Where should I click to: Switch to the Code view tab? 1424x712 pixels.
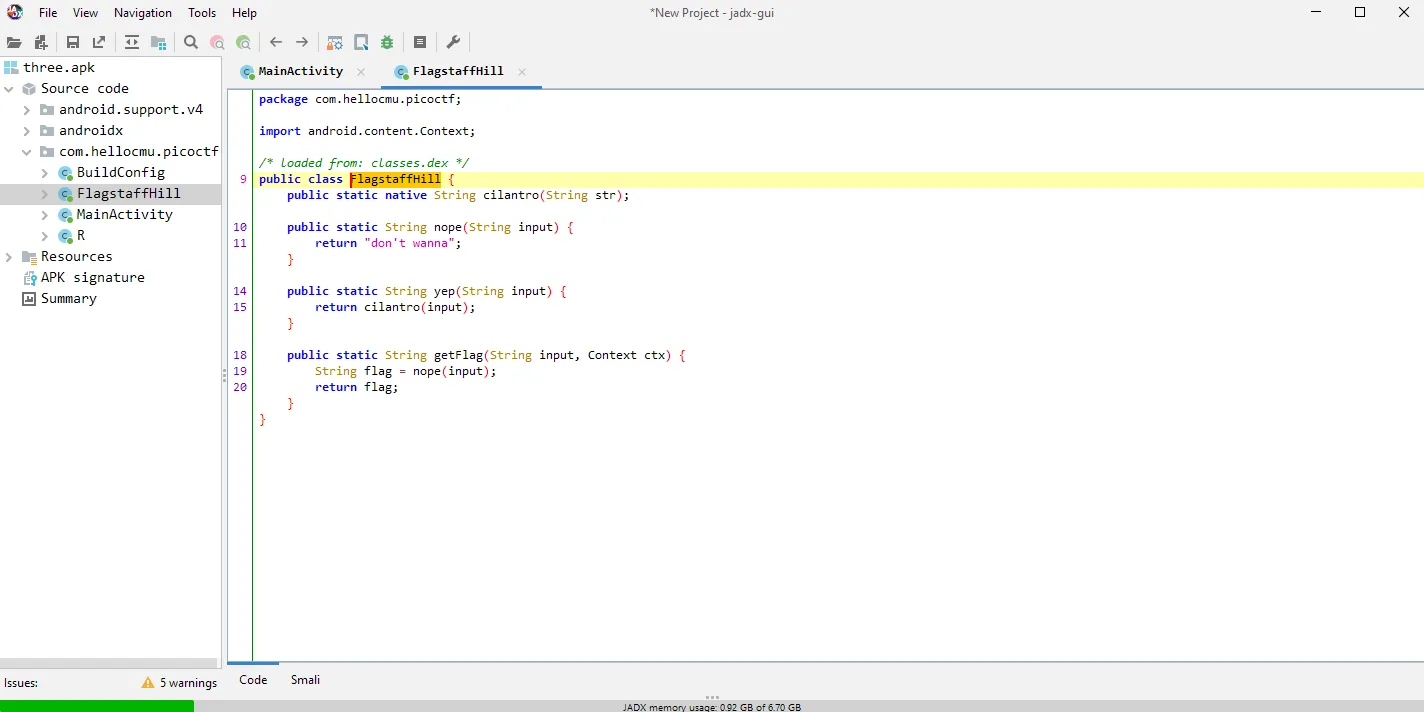pyautogui.click(x=253, y=680)
